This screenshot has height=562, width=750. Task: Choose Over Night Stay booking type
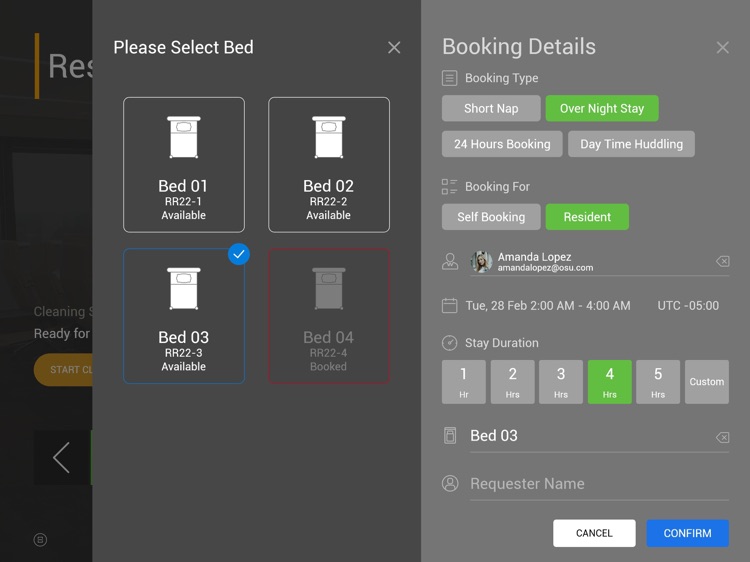(x=602, y=108)
